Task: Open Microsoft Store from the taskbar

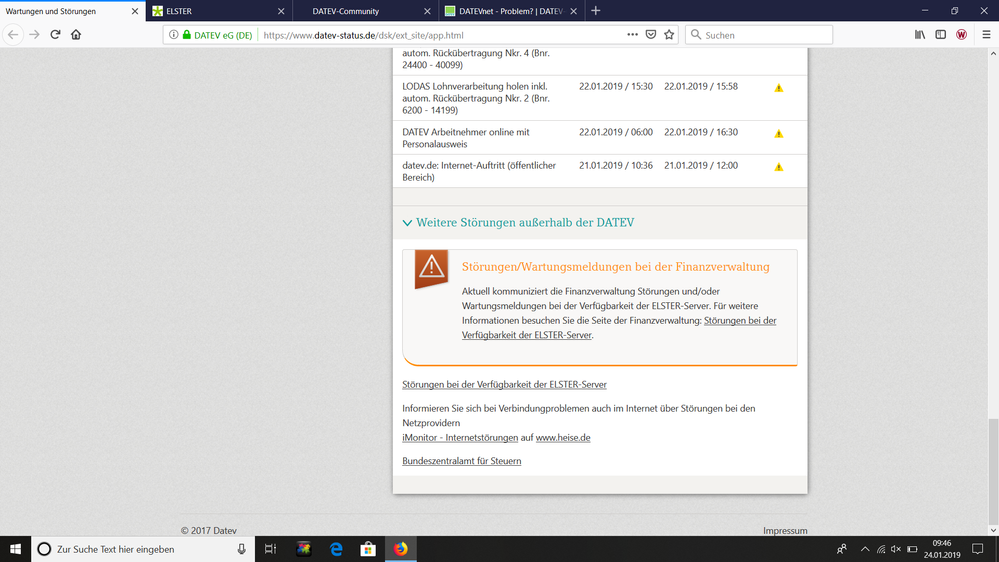Action: click(368, 549)
